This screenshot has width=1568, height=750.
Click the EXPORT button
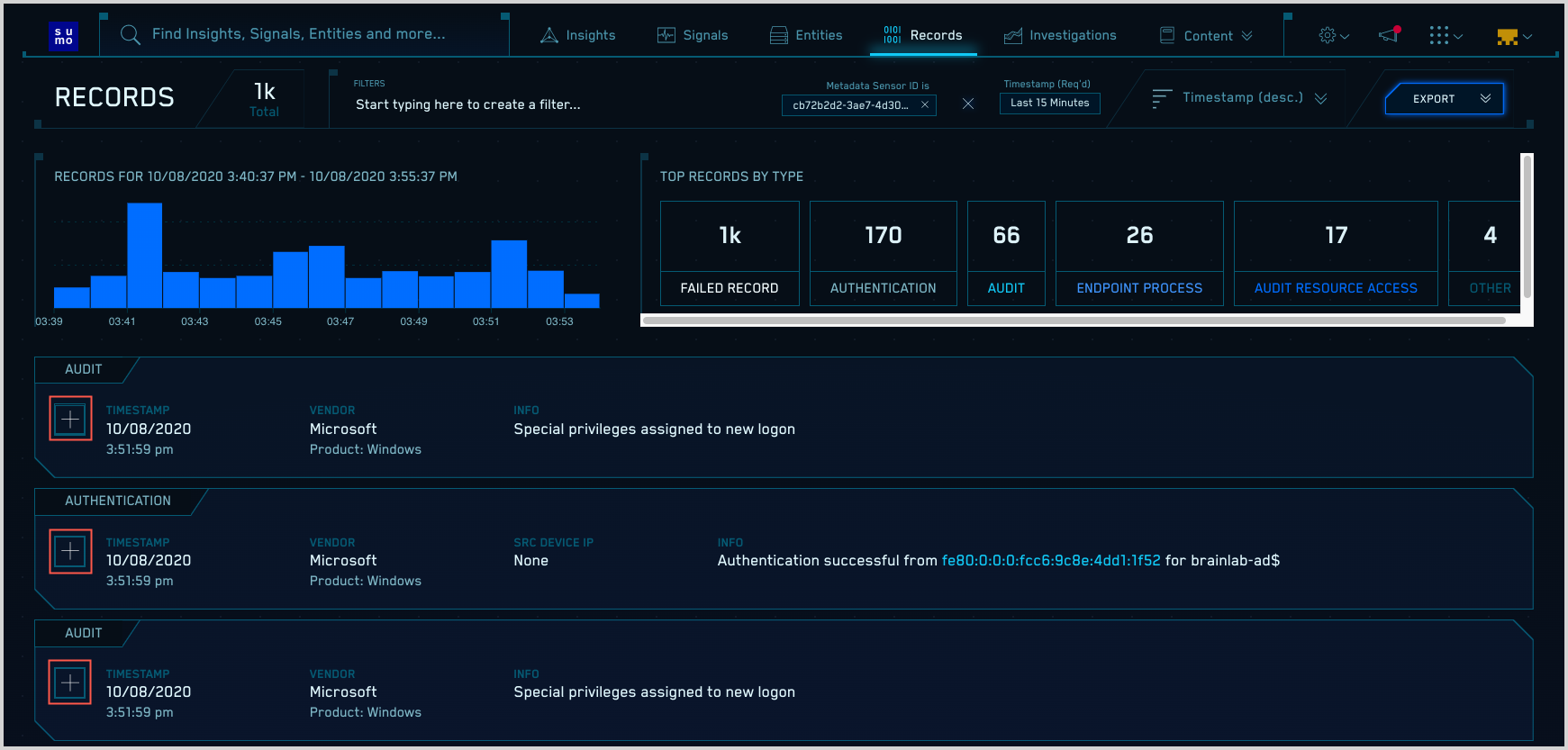(x=1445, y=99)
